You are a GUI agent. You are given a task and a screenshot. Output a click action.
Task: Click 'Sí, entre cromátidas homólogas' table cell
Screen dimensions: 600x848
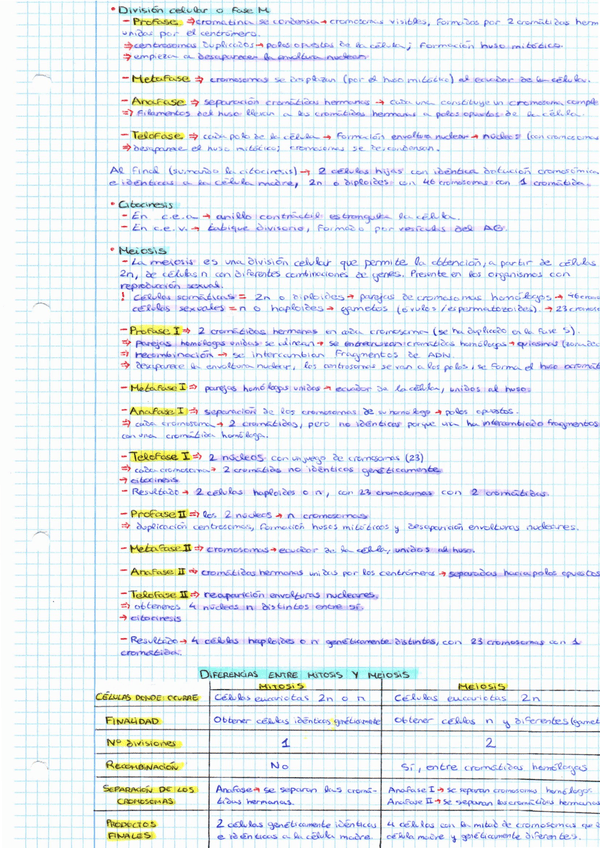(x=494, y=767)
